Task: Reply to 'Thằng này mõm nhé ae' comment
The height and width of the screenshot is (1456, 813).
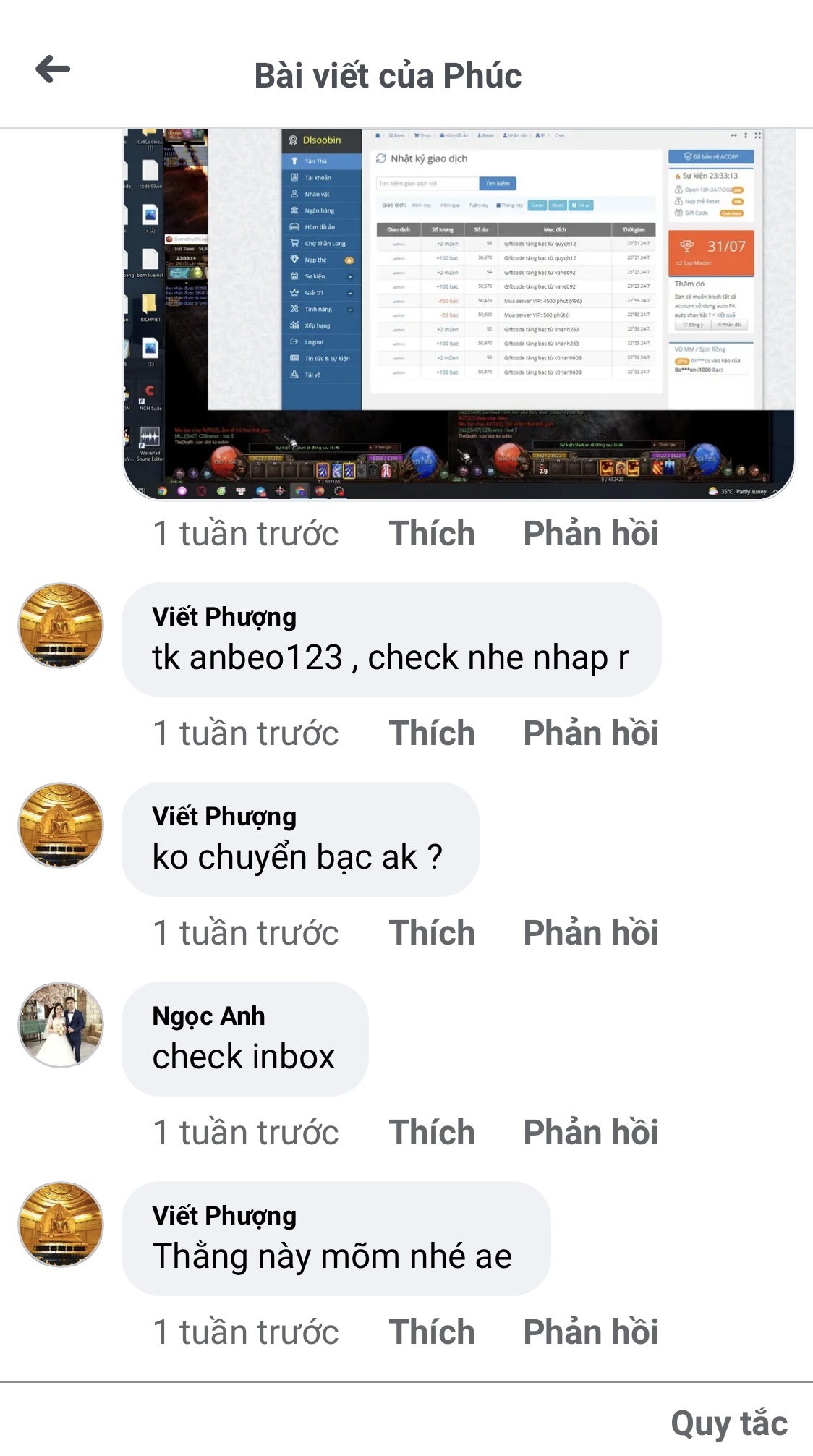Action: coord(591,1332)
